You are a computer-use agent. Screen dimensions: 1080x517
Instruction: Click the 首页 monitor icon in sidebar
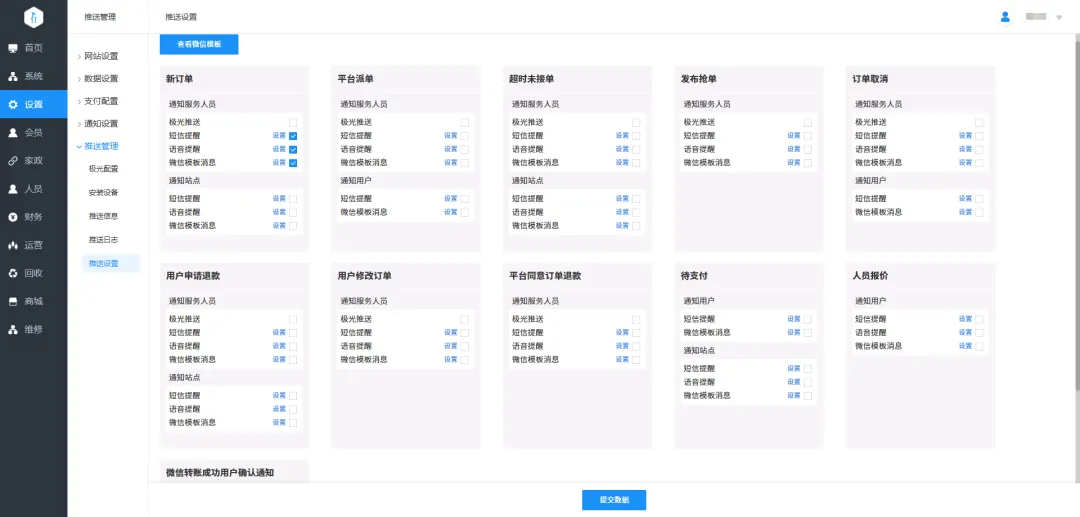[13, 48]
